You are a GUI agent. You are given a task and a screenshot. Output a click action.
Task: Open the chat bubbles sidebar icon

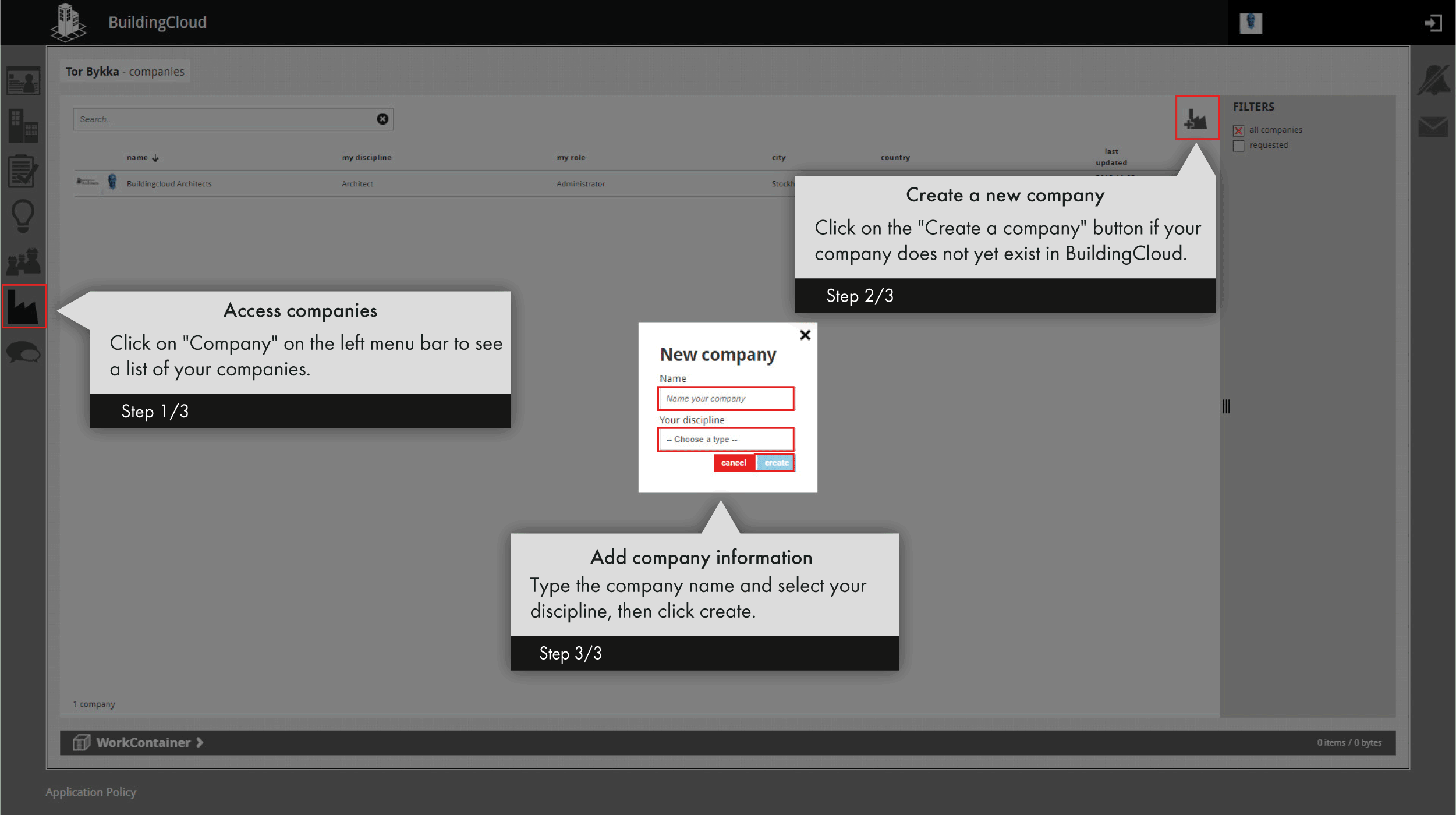(x=23, y=352)
